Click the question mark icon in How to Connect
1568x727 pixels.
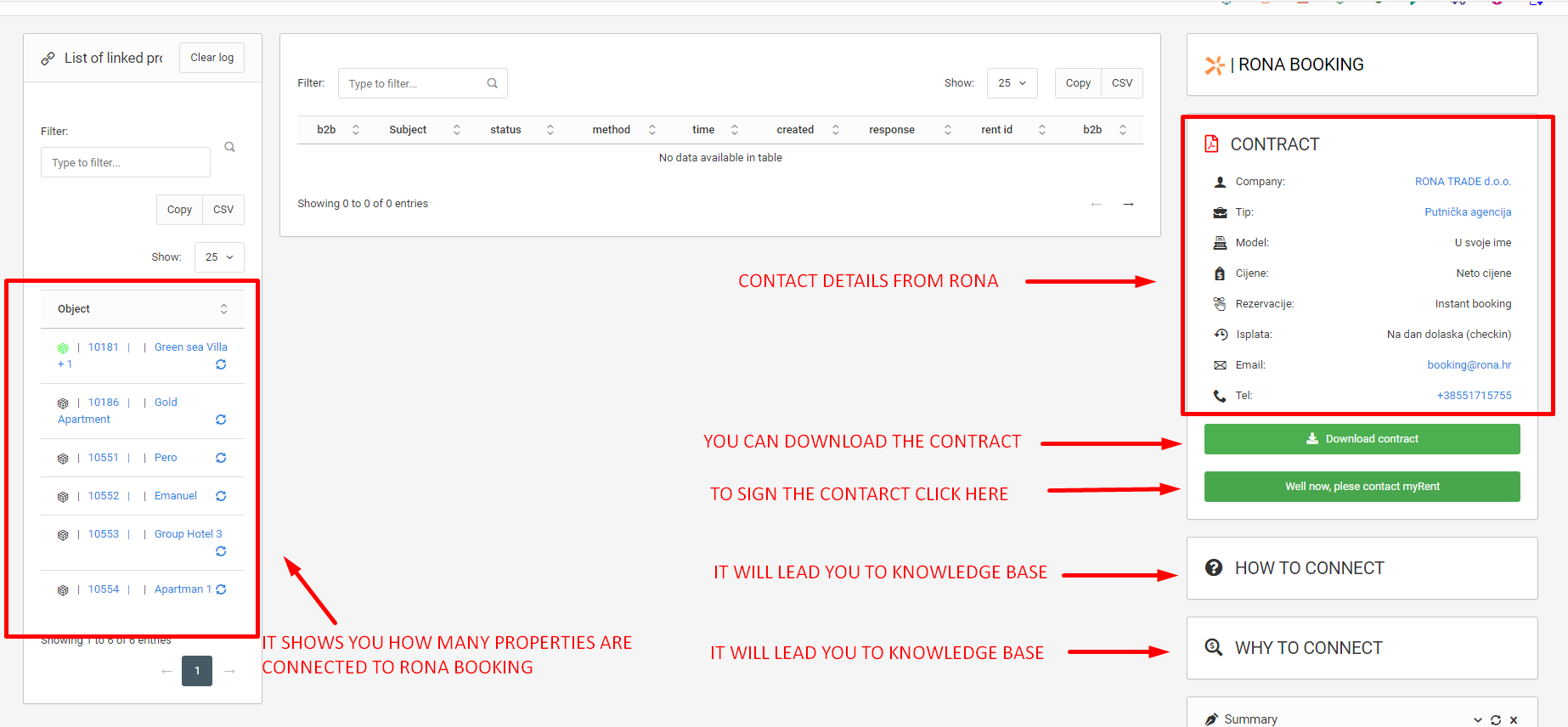click(x=1214, y=567)
